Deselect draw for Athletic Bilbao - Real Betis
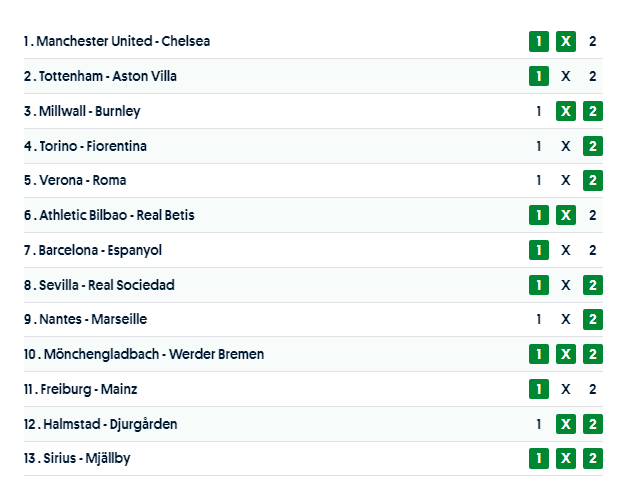 (x=566, y=215)
